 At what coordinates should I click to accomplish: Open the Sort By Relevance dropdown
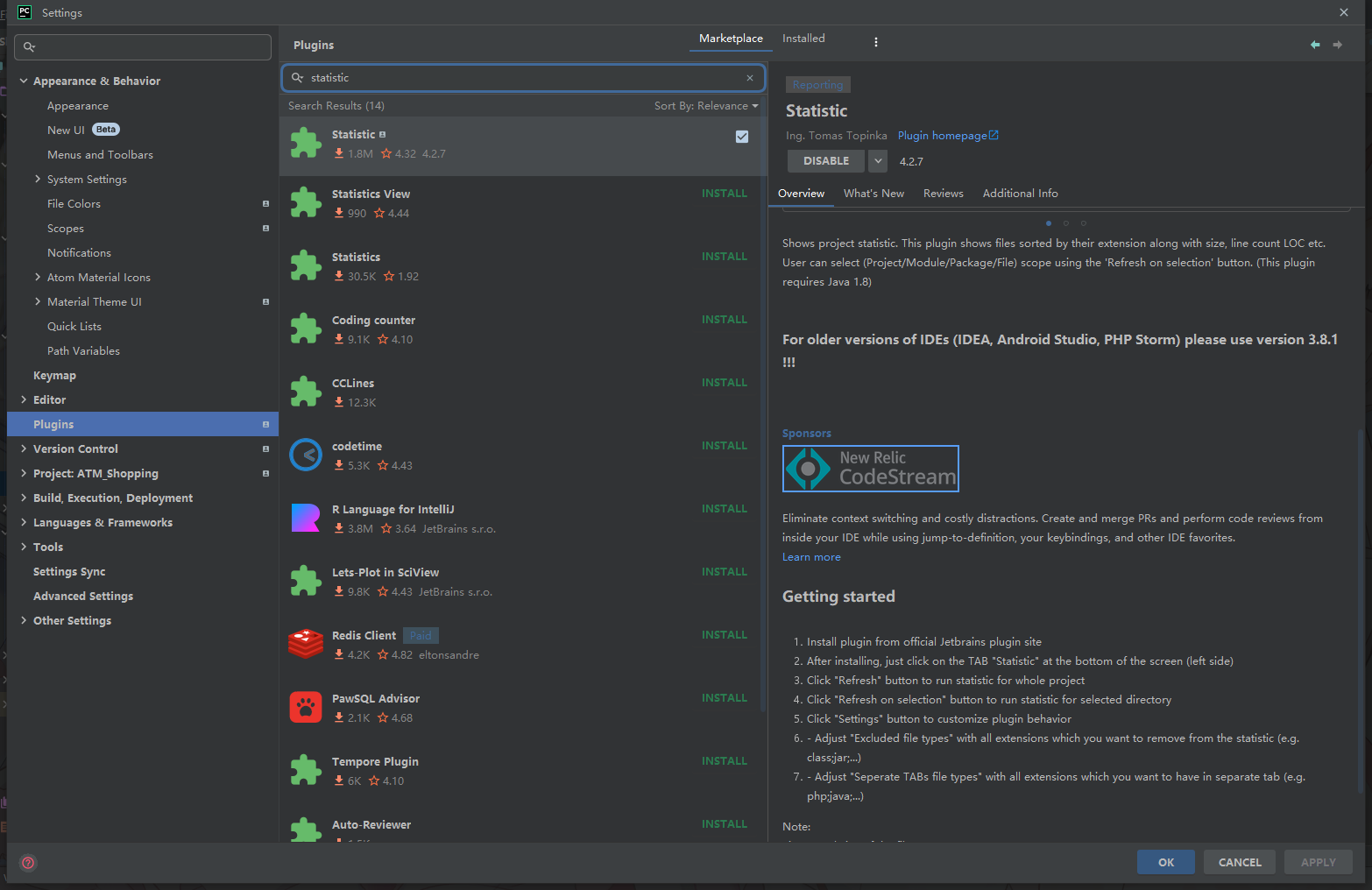pyautogui.click(x=706, y=106)
